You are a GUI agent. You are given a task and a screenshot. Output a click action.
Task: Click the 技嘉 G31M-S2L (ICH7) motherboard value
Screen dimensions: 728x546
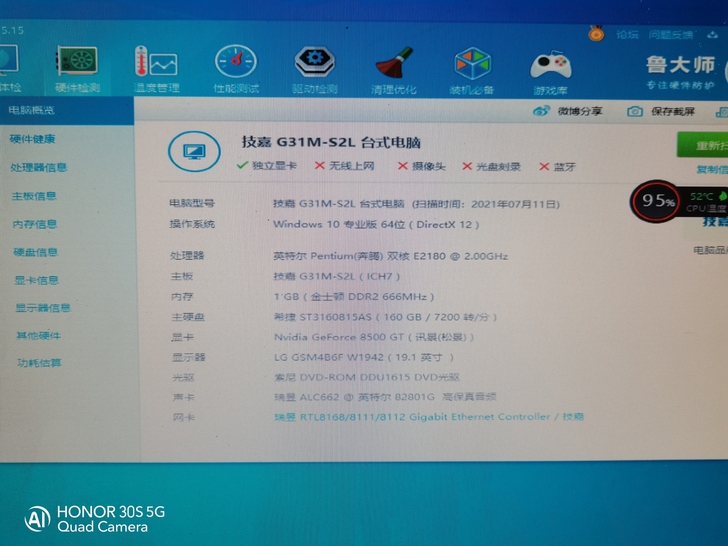(x=337, y=276)
